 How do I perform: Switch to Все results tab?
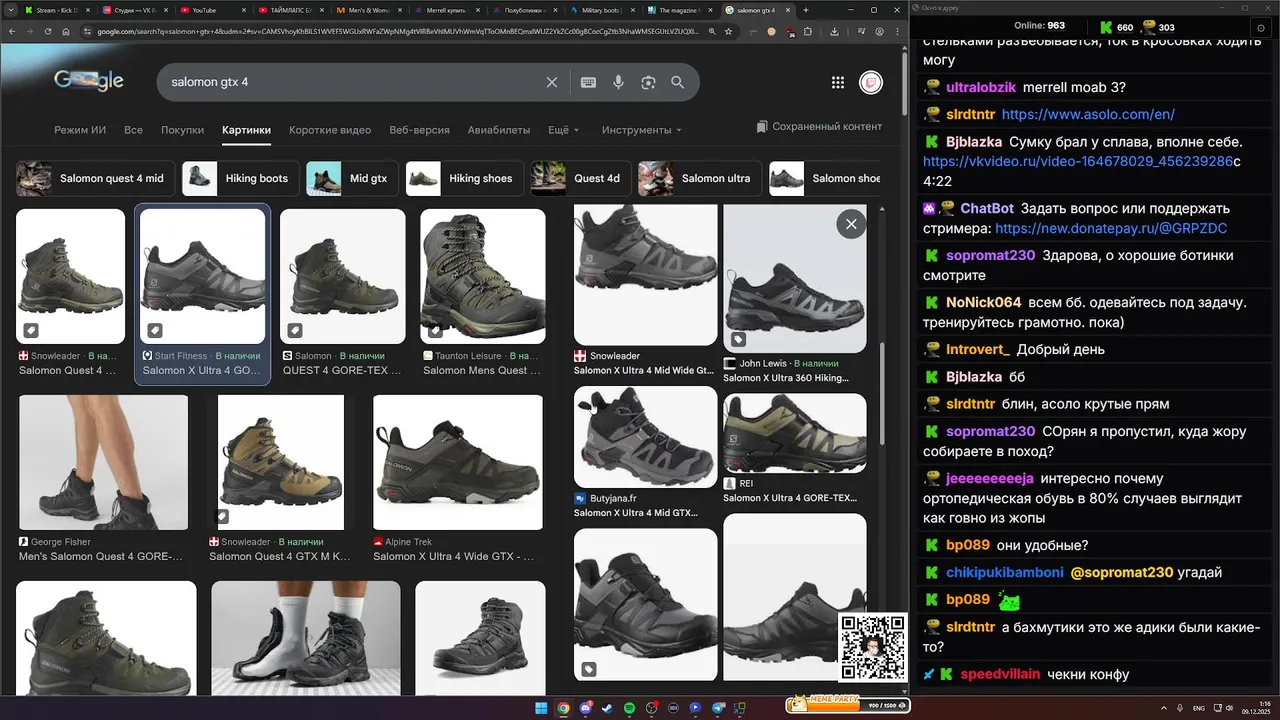pos(133,130)
